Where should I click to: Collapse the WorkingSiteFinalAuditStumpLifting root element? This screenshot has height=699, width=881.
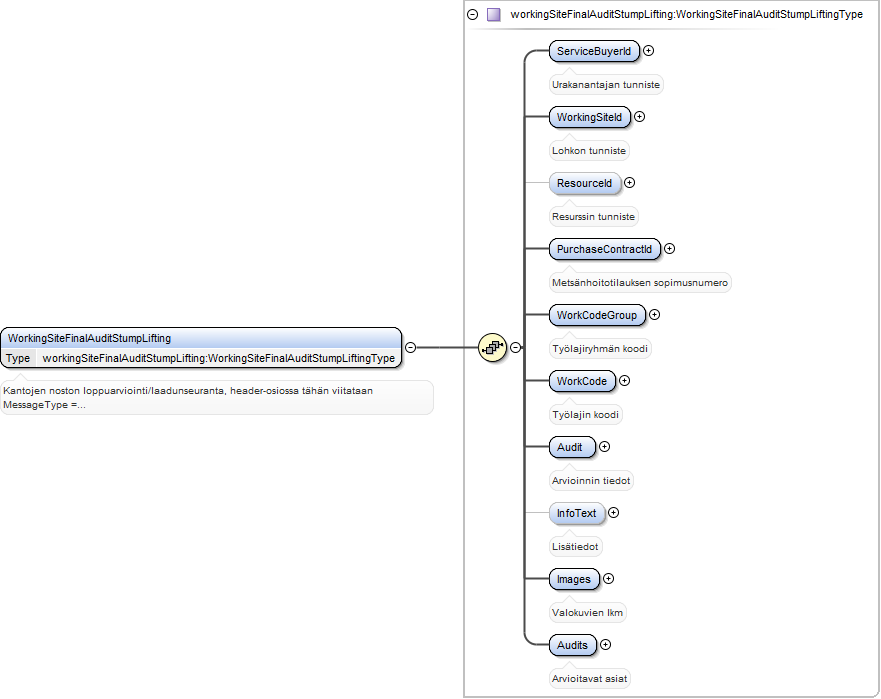coord(411,348)
